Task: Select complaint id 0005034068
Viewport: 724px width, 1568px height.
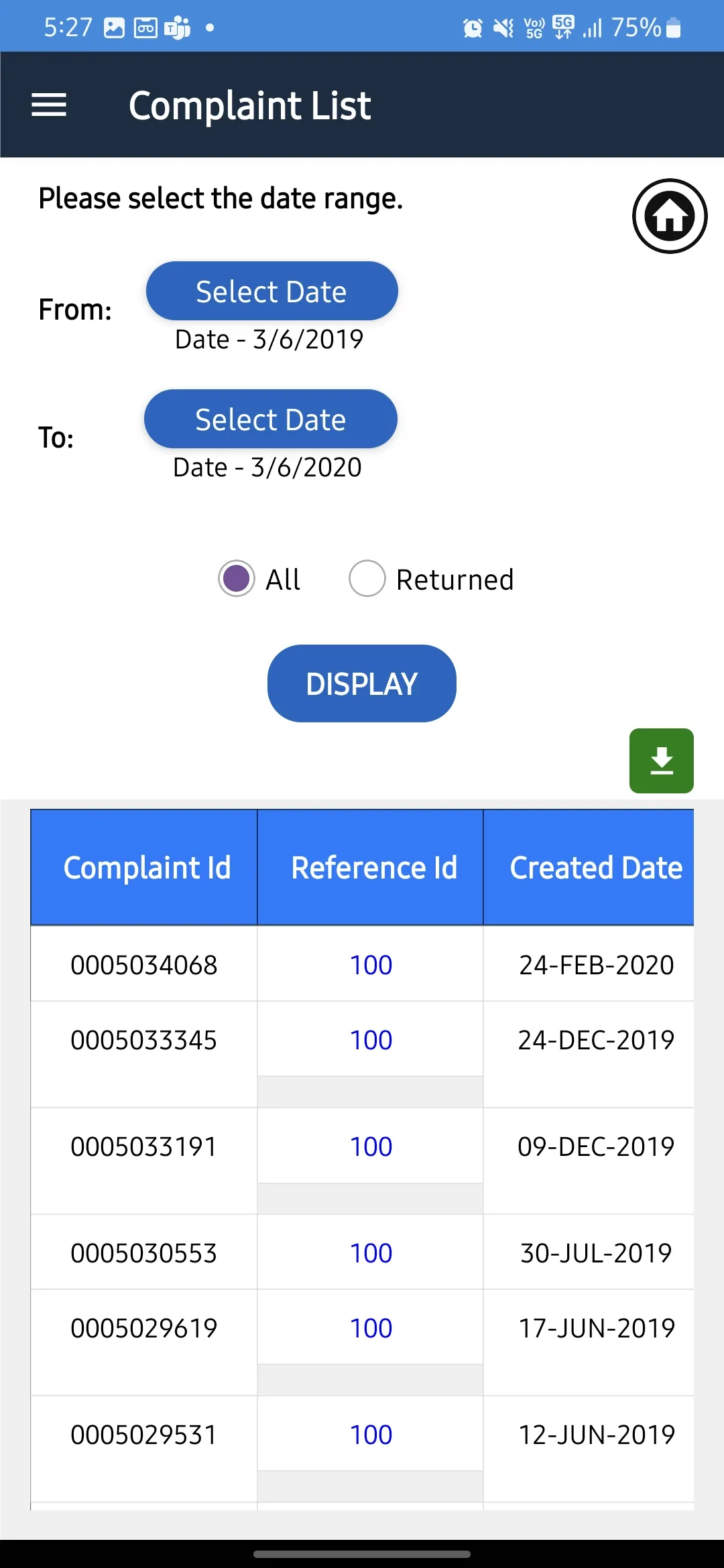Action: (144, 965)
